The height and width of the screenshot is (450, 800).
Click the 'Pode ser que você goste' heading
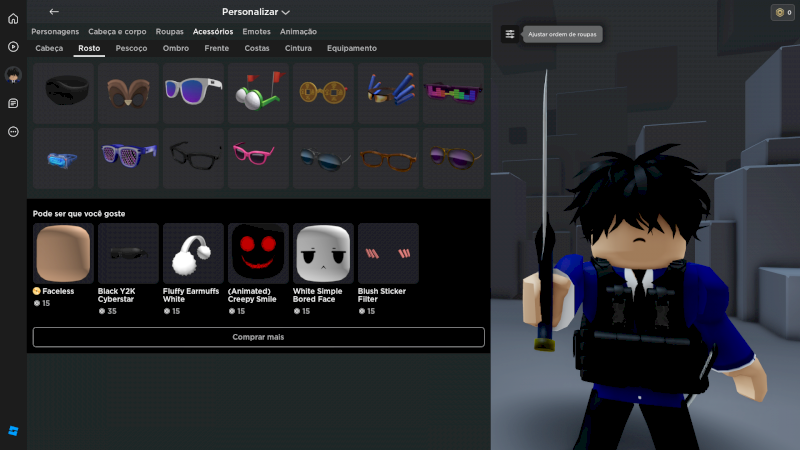coord(79,214)
